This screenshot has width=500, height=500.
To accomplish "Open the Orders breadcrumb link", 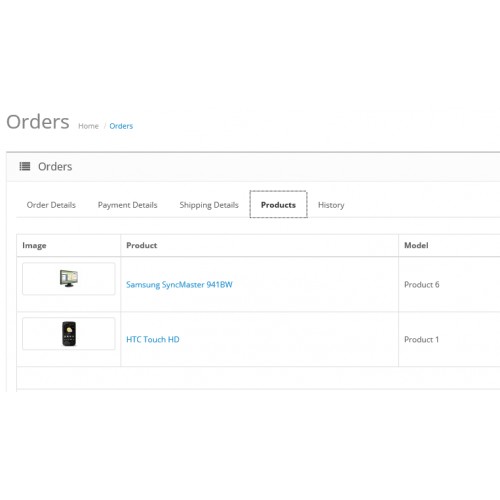I will coord(121,126).
